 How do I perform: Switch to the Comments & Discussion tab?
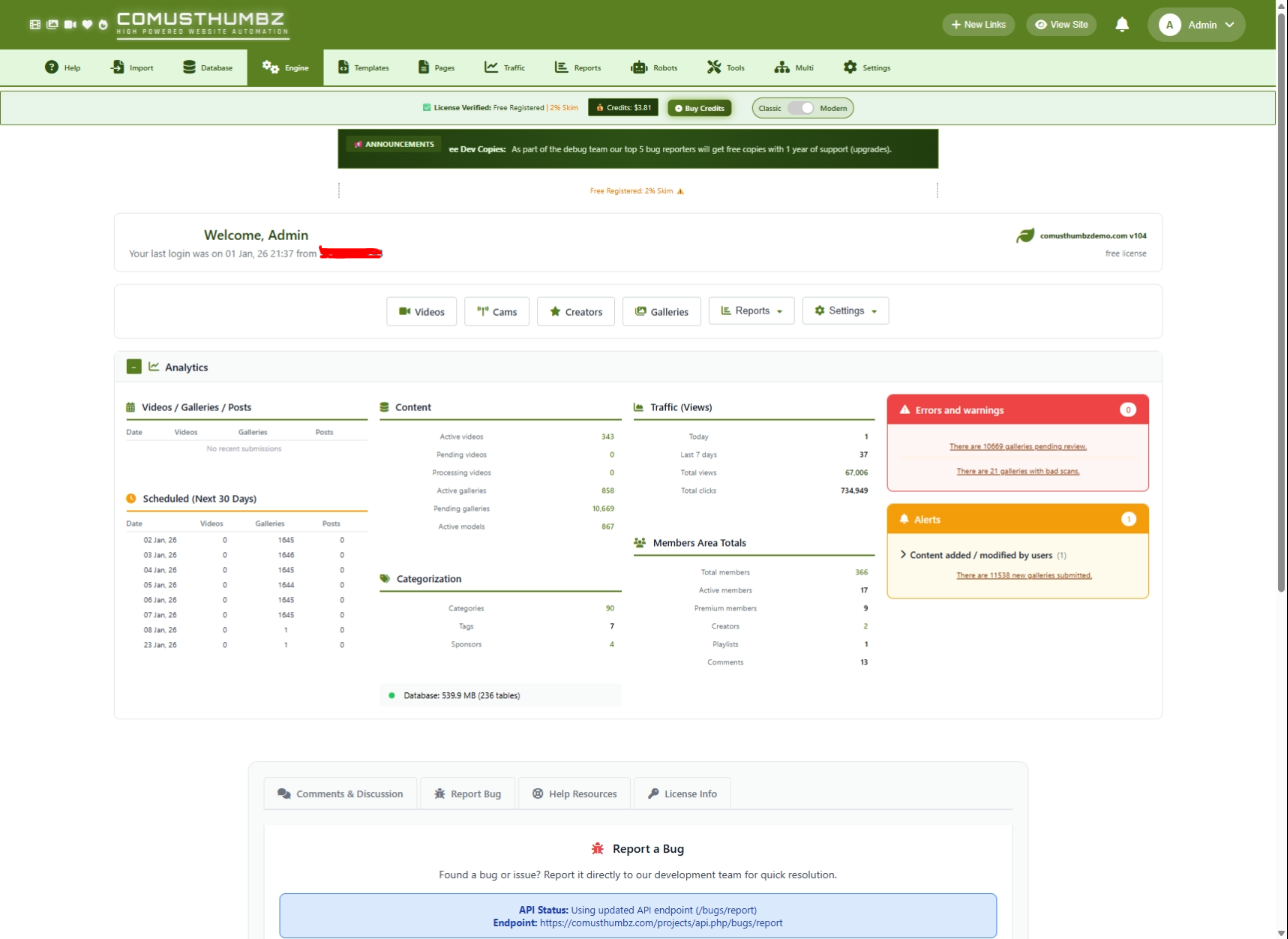pos(340,794)
